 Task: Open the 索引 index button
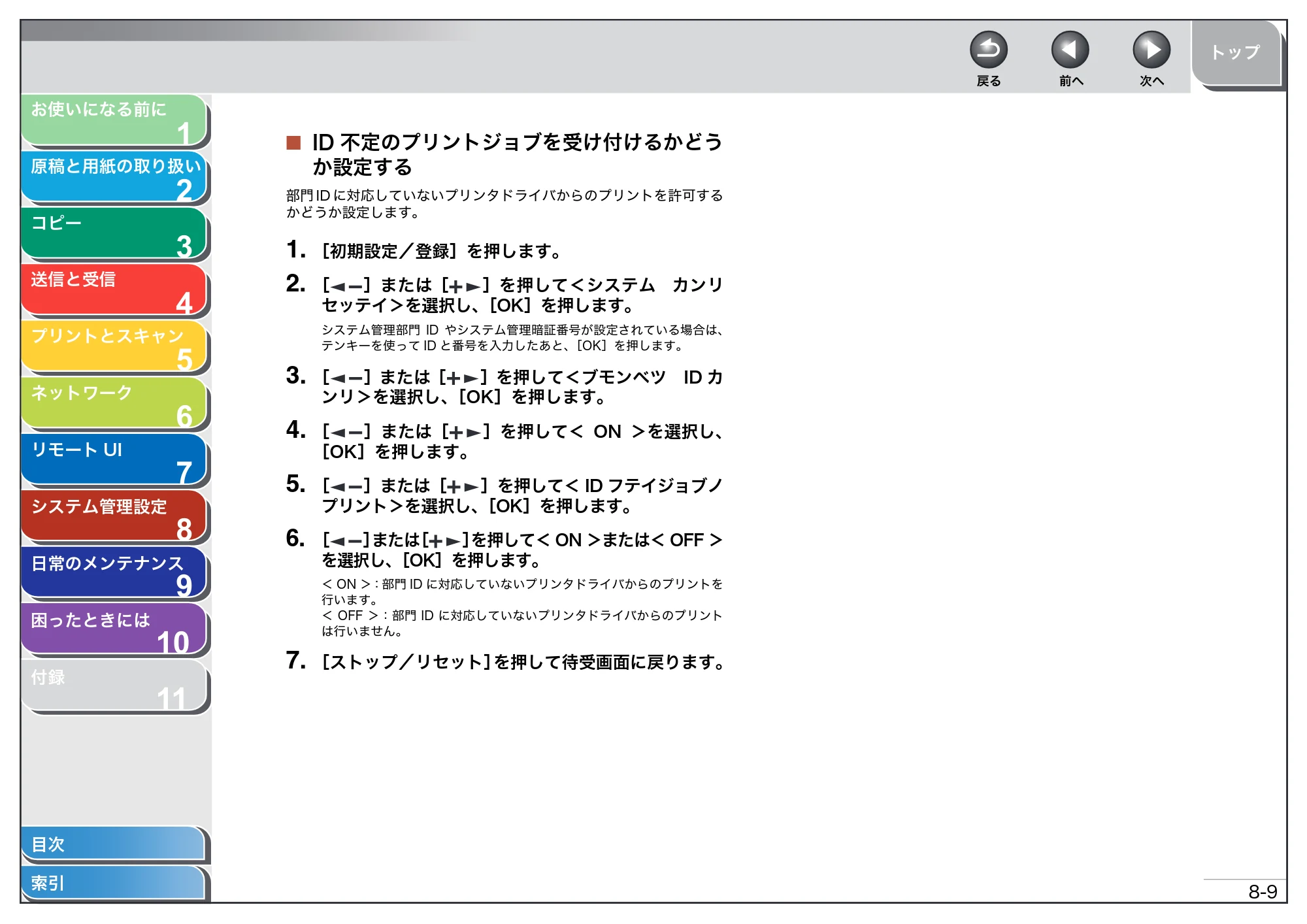coord(114,883)
